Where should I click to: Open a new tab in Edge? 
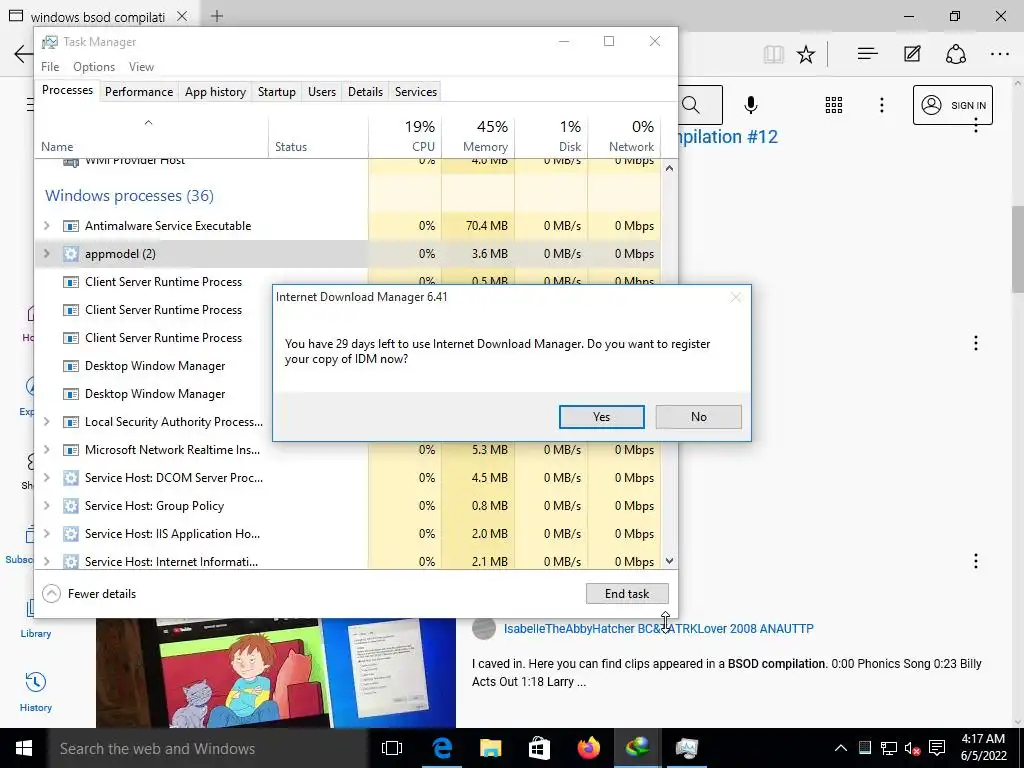click(x=217, y=16)
